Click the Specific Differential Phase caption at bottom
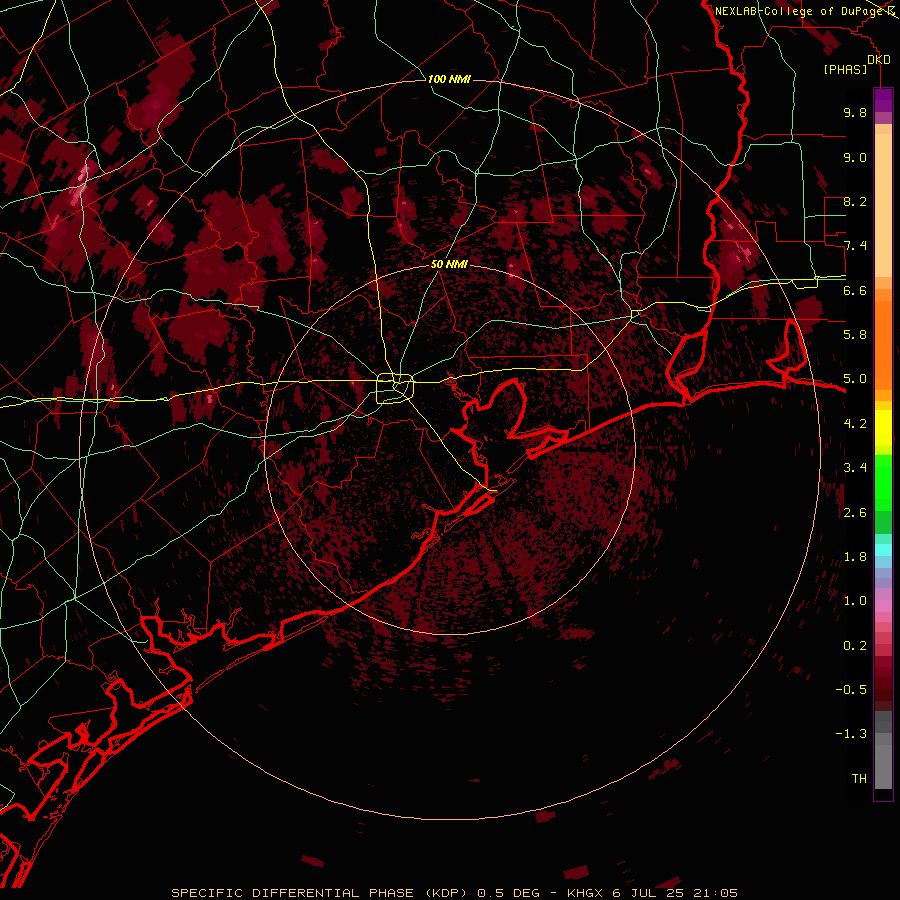Image resolution: width=900 pixels, height=900 pixels. click(x=455, y=893)
